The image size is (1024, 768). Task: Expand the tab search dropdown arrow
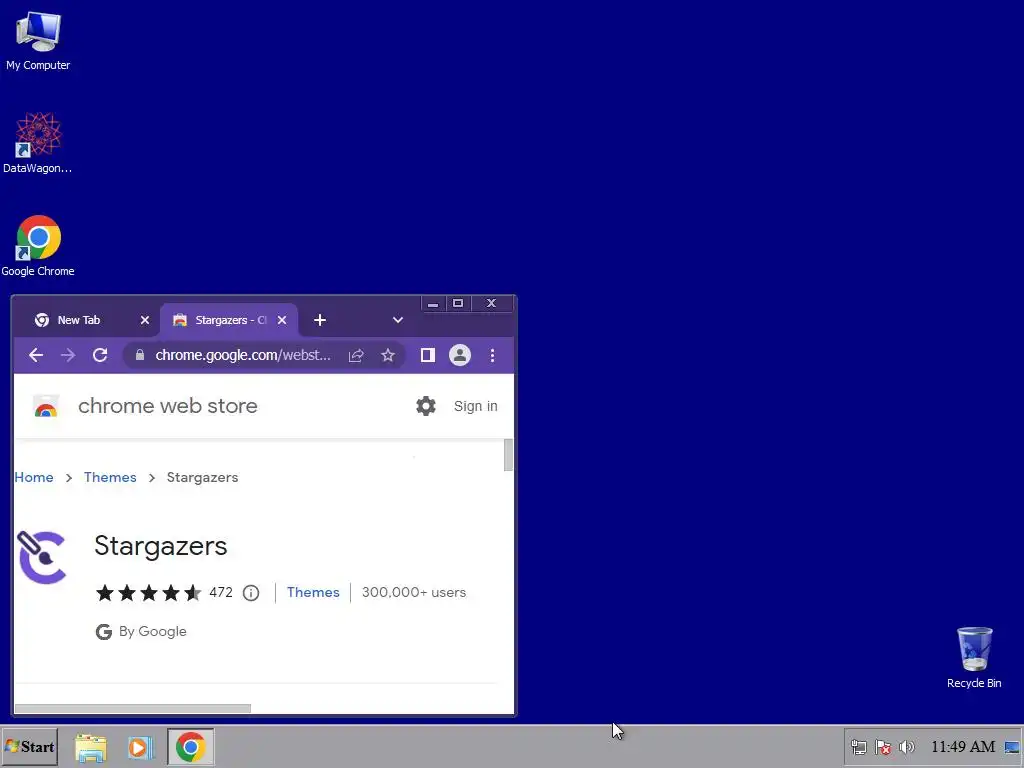[x=398, y=320]
